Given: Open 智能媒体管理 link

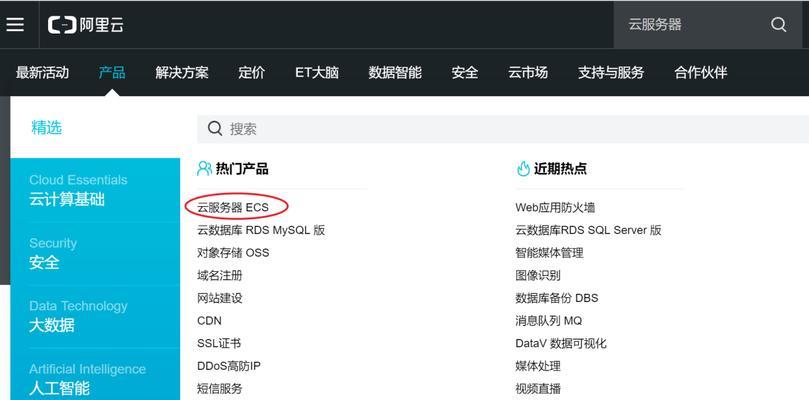Looking at the screenshot, I should tap(549, 253).
